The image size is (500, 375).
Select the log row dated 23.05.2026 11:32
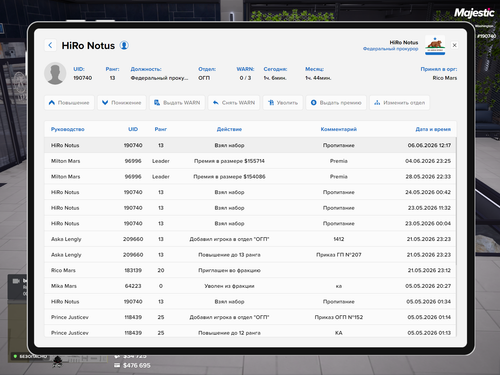coord(250,208)
